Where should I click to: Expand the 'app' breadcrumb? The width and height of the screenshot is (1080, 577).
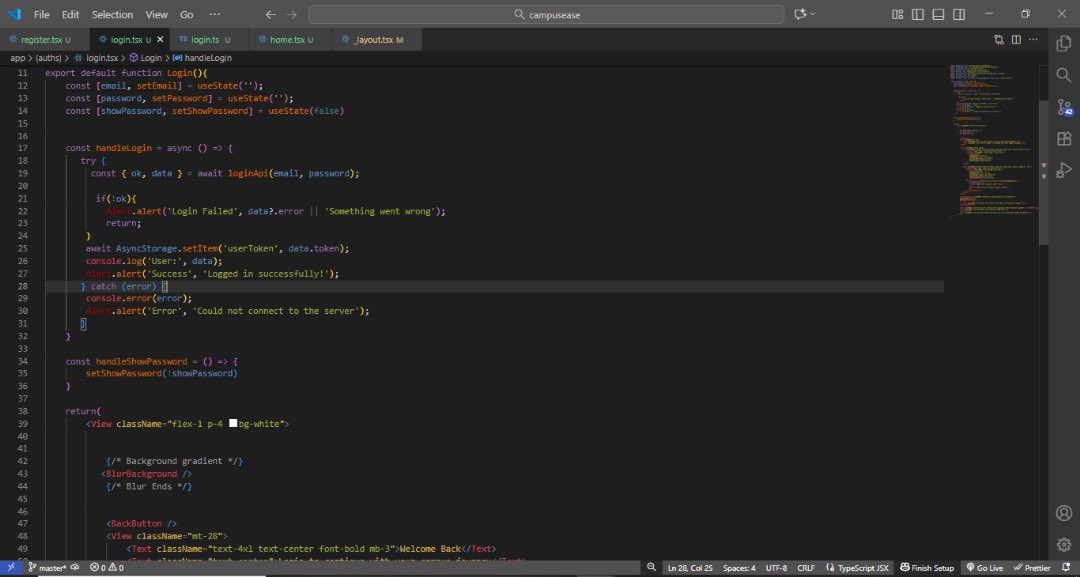[17, 58]
